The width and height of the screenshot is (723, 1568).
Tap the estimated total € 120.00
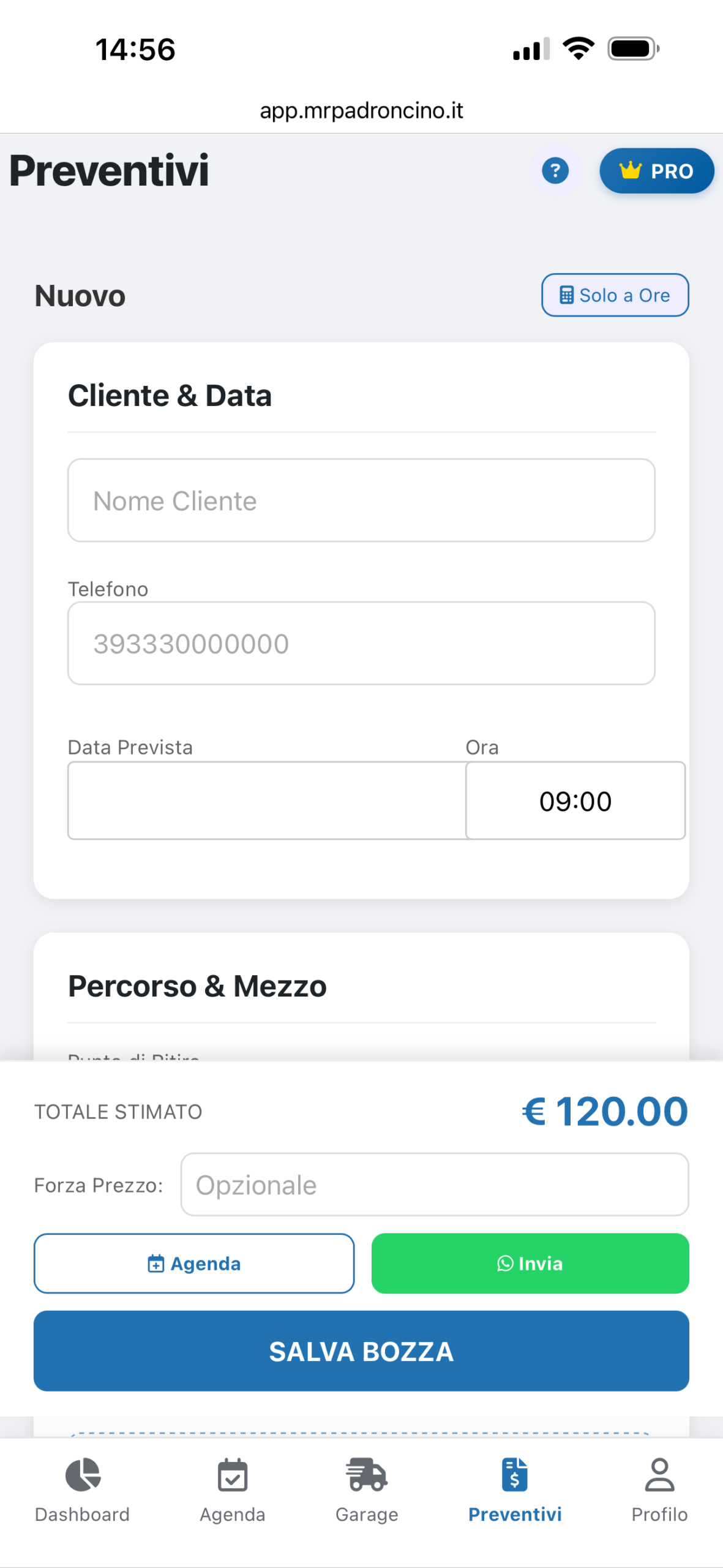605,1111
